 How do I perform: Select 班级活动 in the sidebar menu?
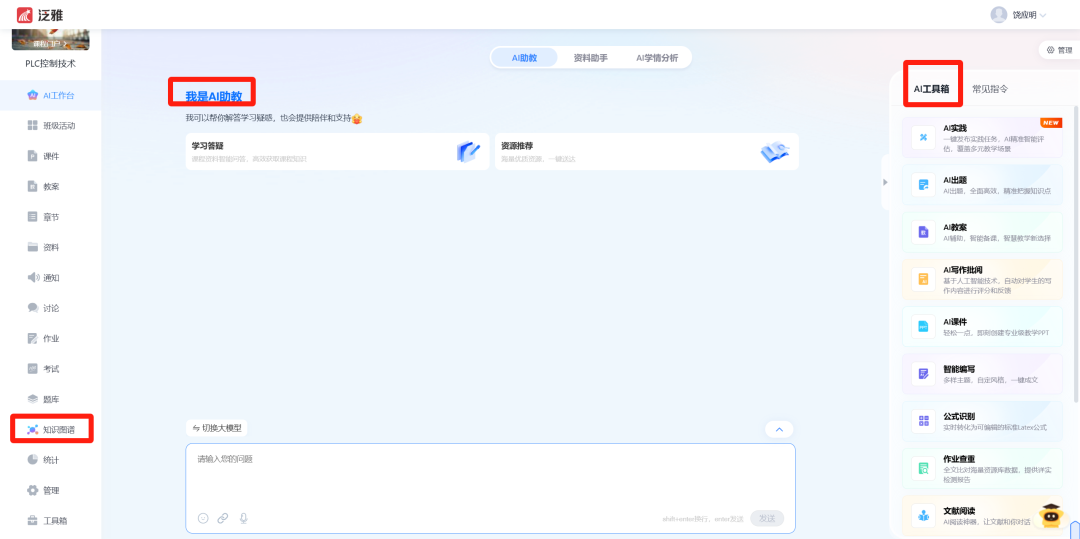[x=58, y=126]
